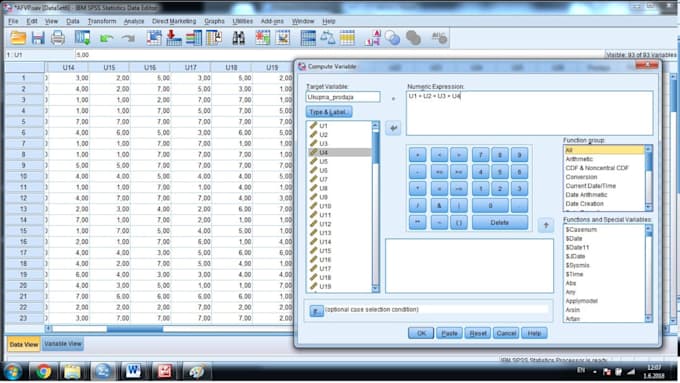680x383 pixels.
Task: Open the Recall recently used dialogs icon
Action: coord(82,38)
